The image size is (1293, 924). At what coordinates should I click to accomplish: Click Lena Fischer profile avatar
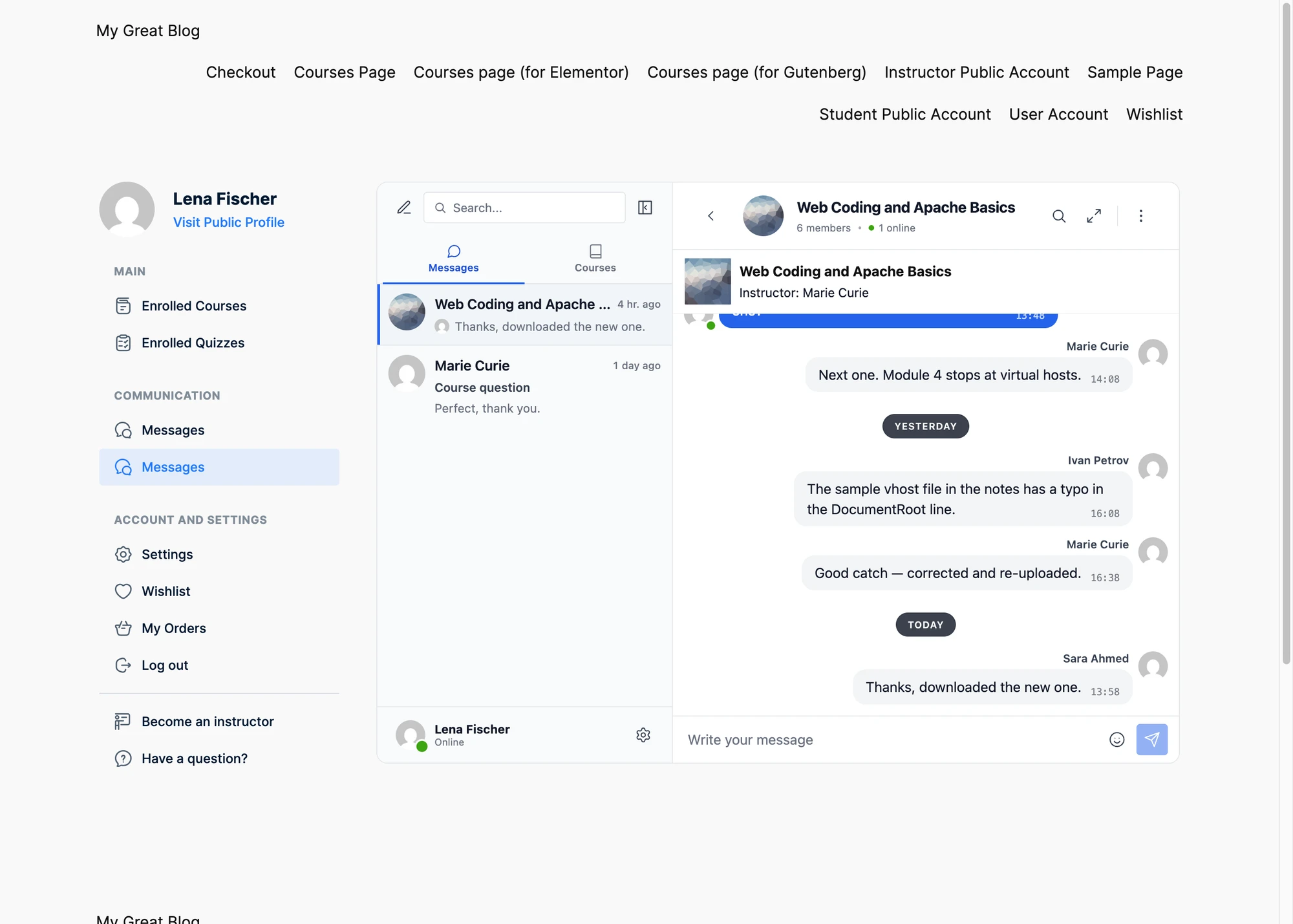coord(127,209)
